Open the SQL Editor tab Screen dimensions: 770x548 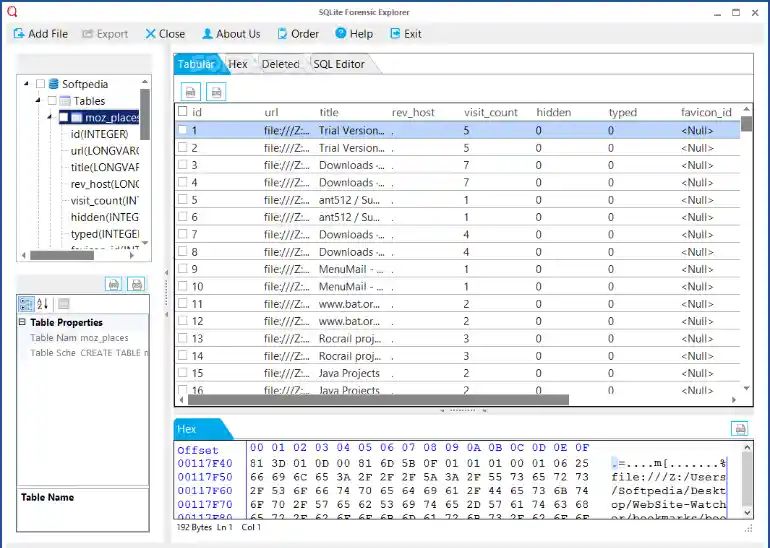click(x=339, y=64)
